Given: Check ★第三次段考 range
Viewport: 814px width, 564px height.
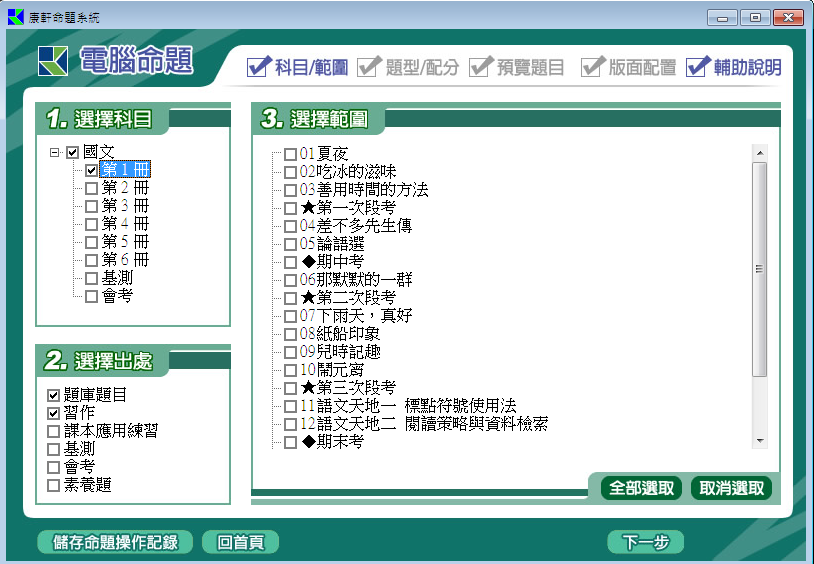Looking at the screenshot, I should tap(290, 388).
